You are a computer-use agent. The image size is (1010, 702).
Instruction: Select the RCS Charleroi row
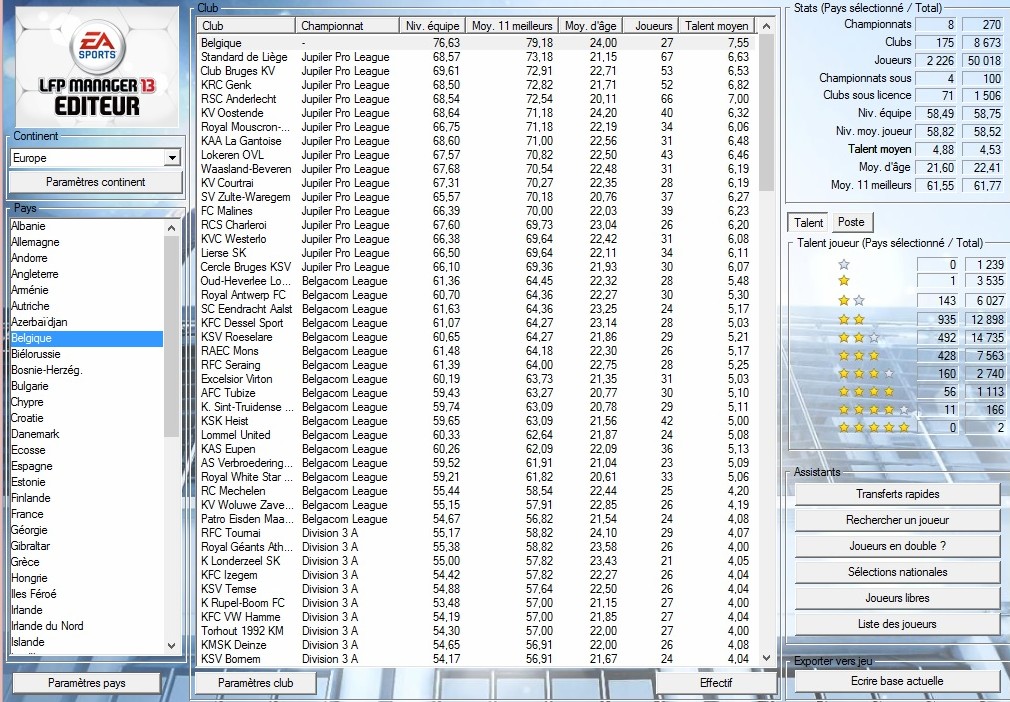coord(477,225)
